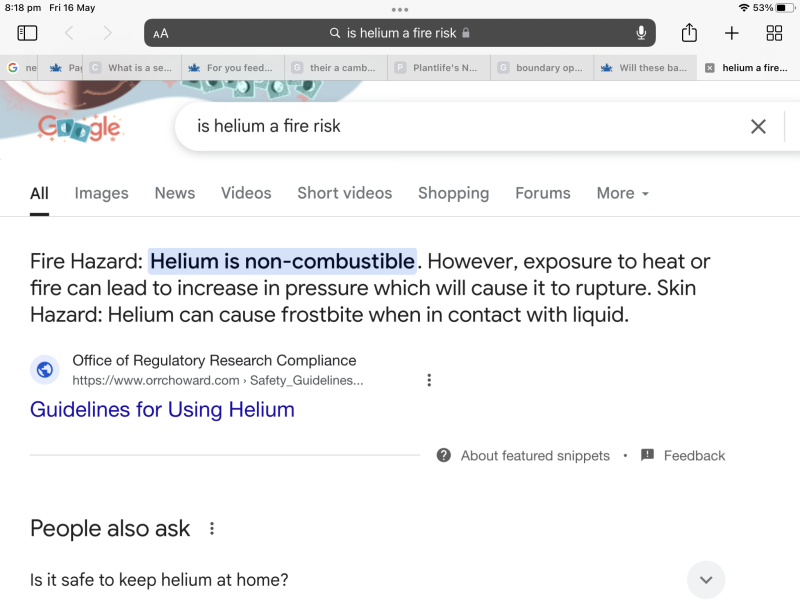This screenshot has height=600, width=800.
Task: Open People also ask options menu
Action: [x=212, y=529]
